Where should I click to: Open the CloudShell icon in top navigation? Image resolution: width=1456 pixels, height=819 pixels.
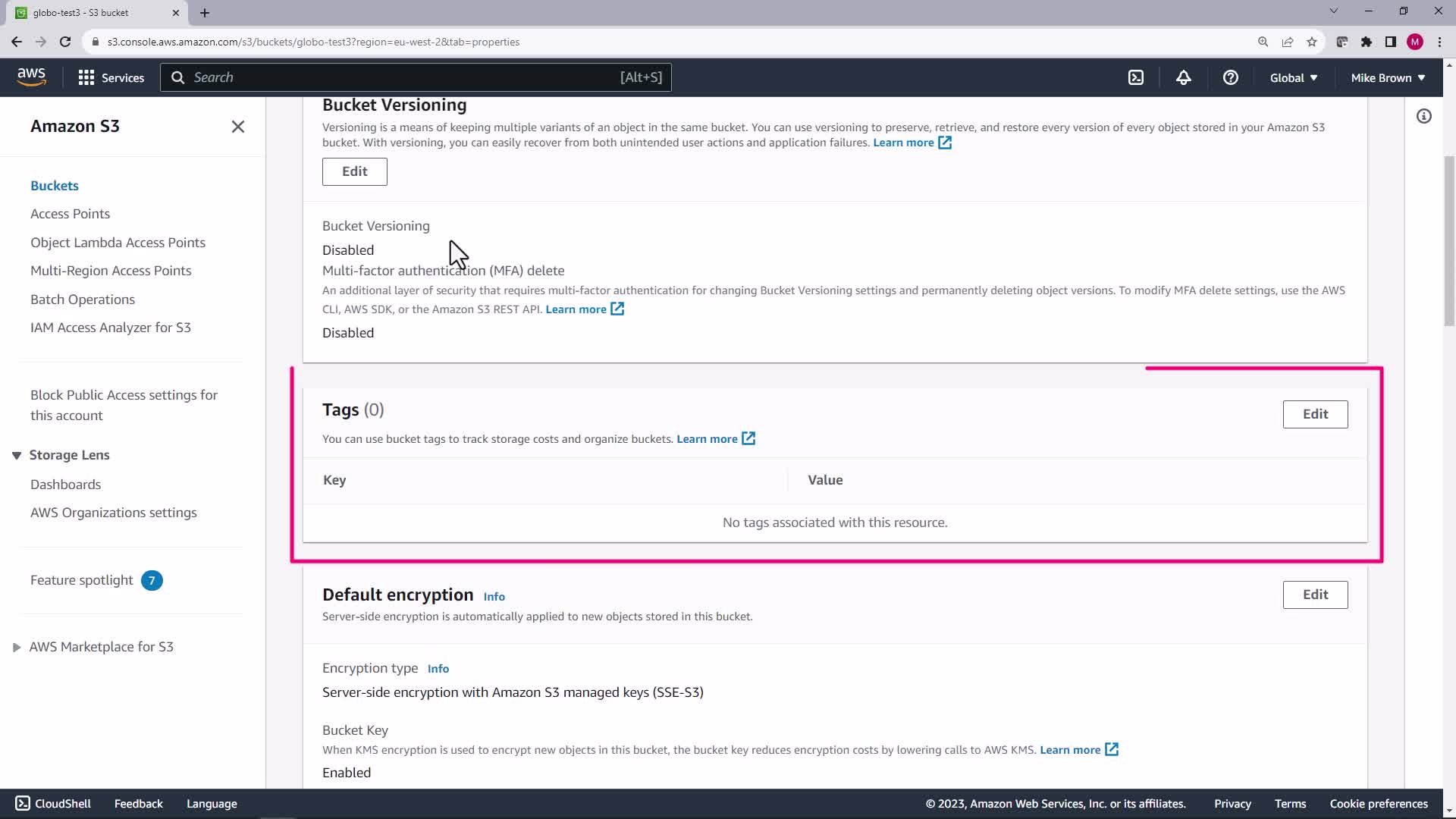[x=1135, y=77]
